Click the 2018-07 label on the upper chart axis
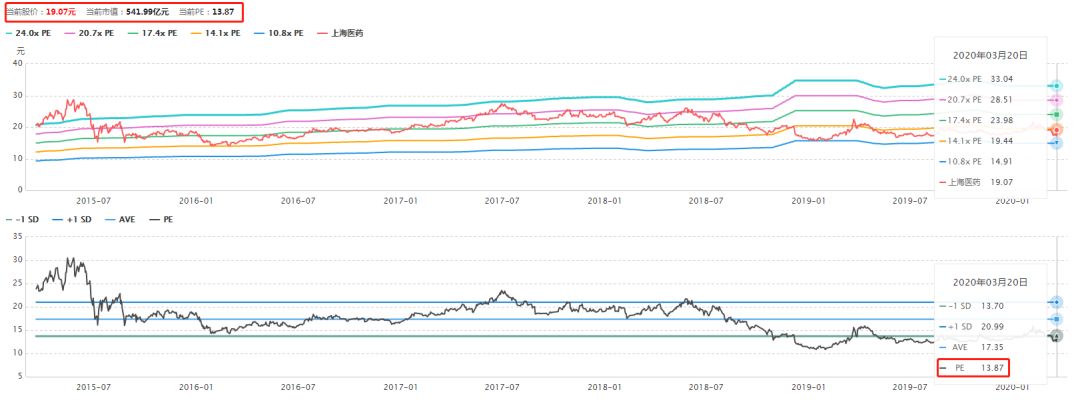Screen dimensions: 1080x410 (x=705, y=201)
